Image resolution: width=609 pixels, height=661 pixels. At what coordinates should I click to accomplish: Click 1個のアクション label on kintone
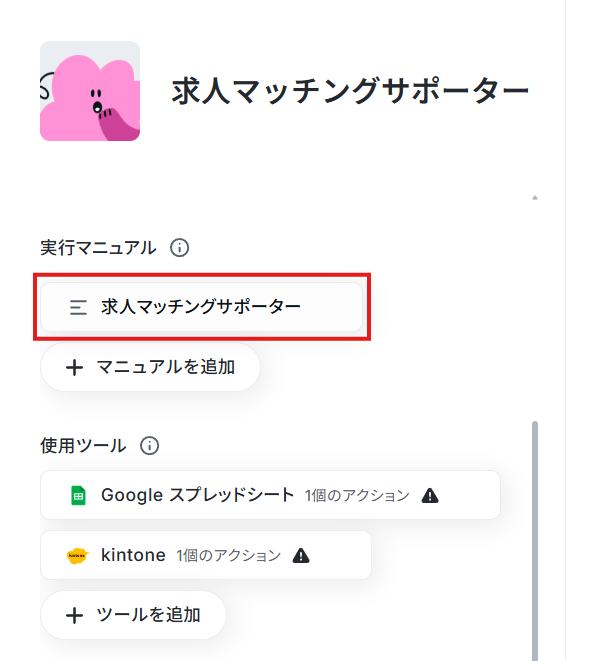click(x=228, y=556)
